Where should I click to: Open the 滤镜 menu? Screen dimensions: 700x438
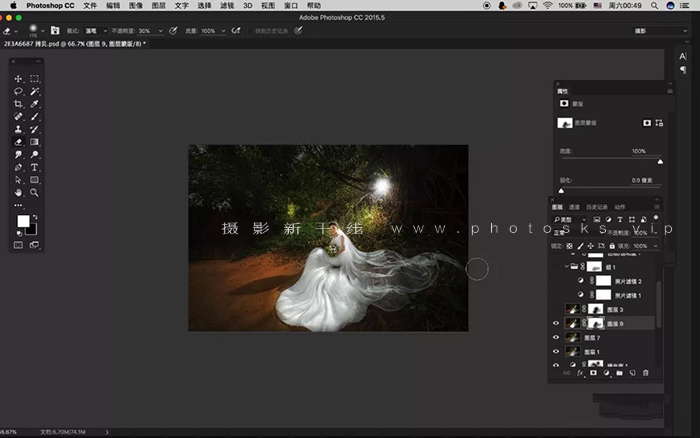click(227, 5)
